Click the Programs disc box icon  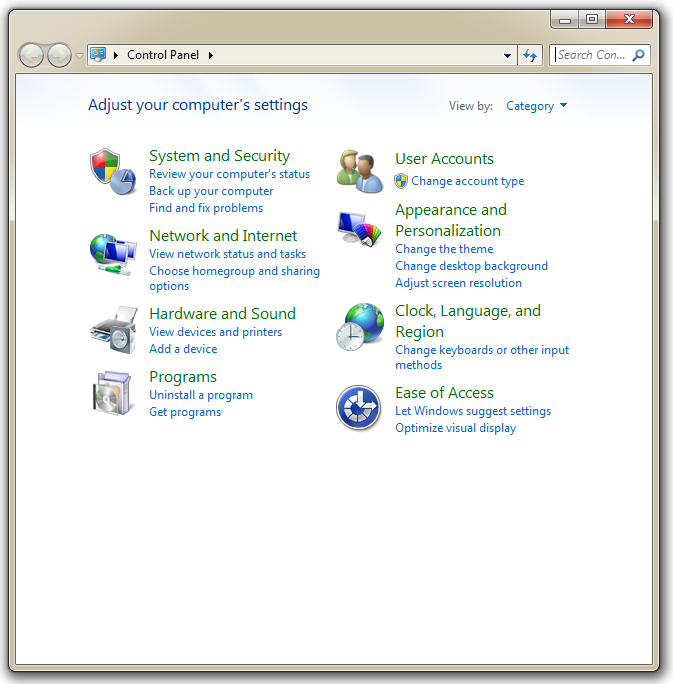click(112, 393)
